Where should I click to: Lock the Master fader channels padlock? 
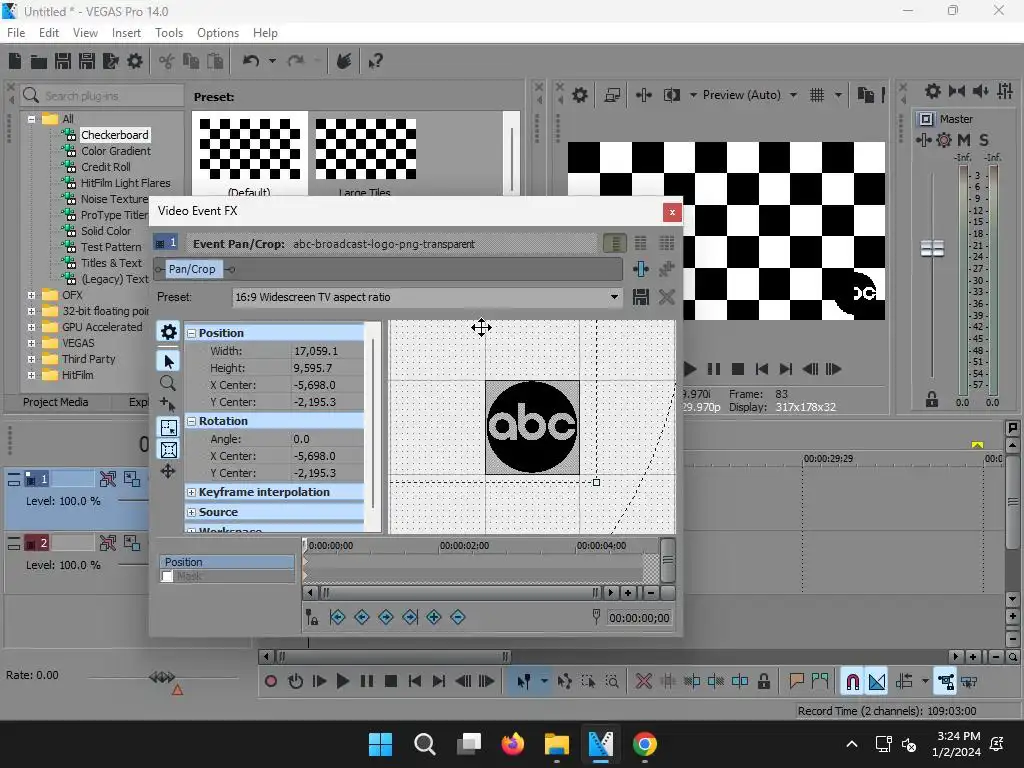pos(932,399)
